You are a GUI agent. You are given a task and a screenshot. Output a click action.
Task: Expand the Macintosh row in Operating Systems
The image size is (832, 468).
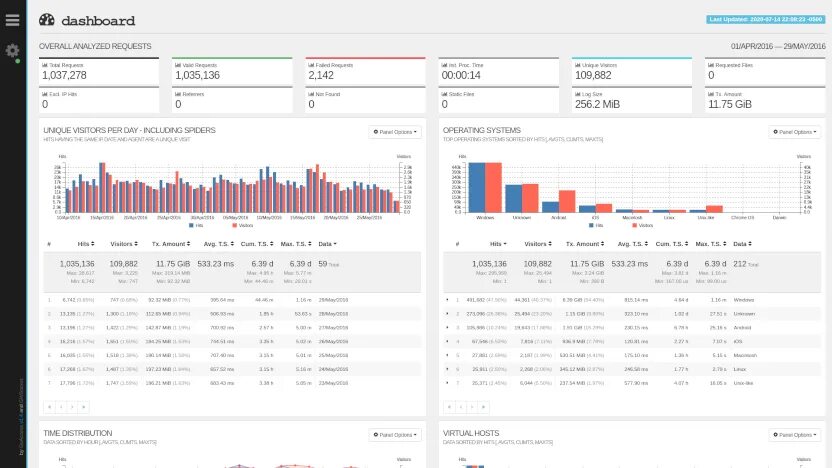click(448, 355)
